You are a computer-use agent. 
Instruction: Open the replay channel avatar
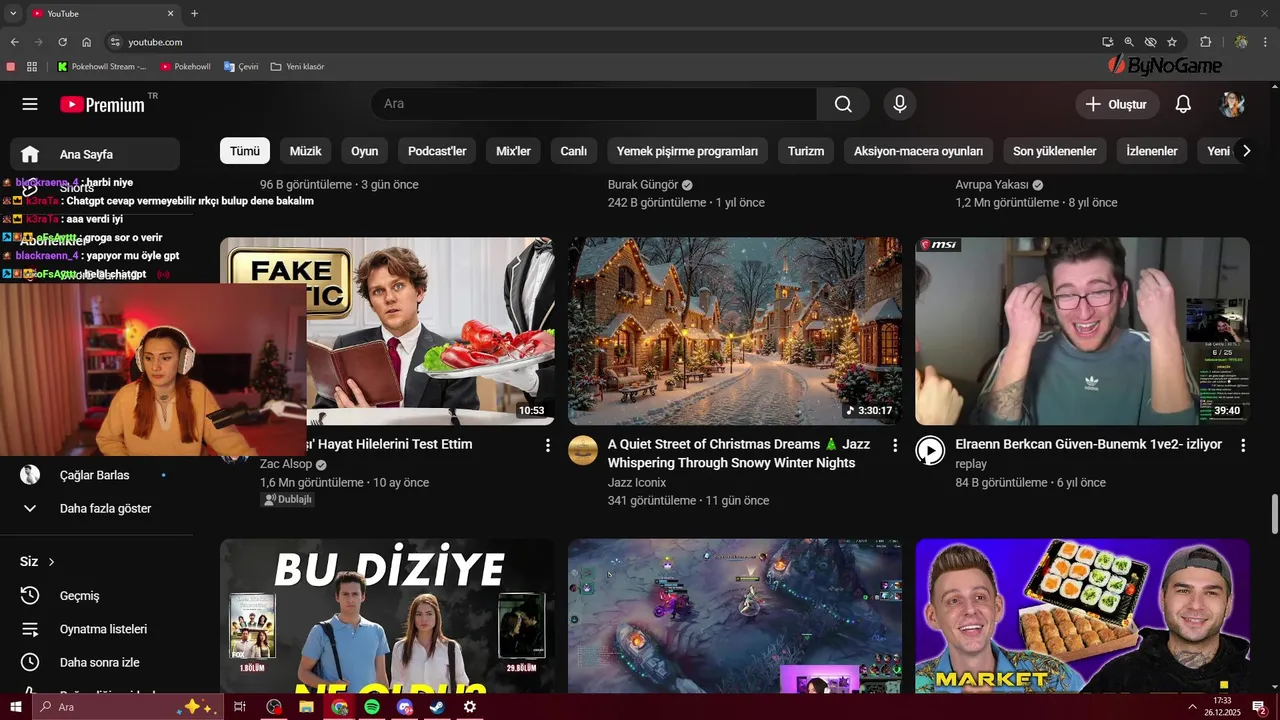click(930, 450)
